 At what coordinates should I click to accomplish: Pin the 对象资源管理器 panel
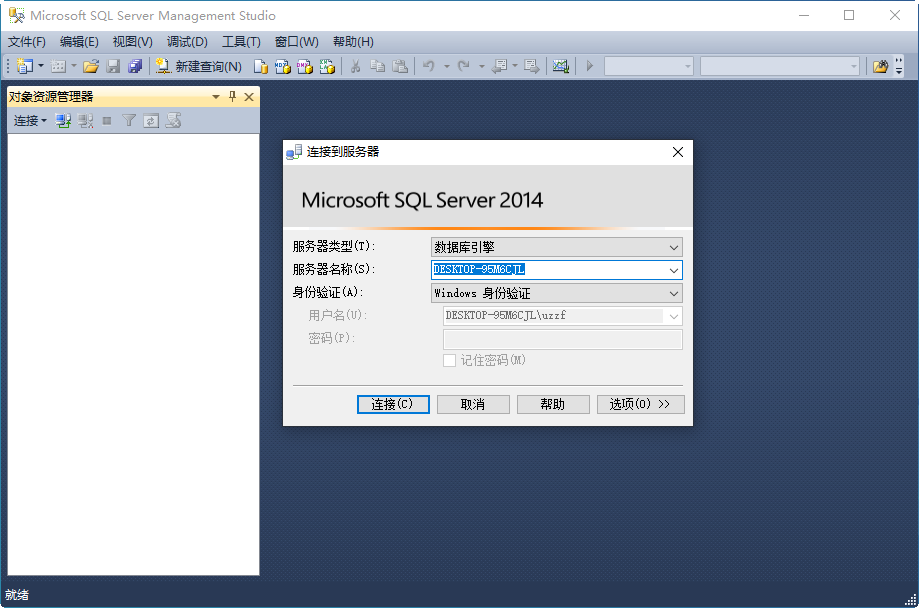(x=233, y=97)
